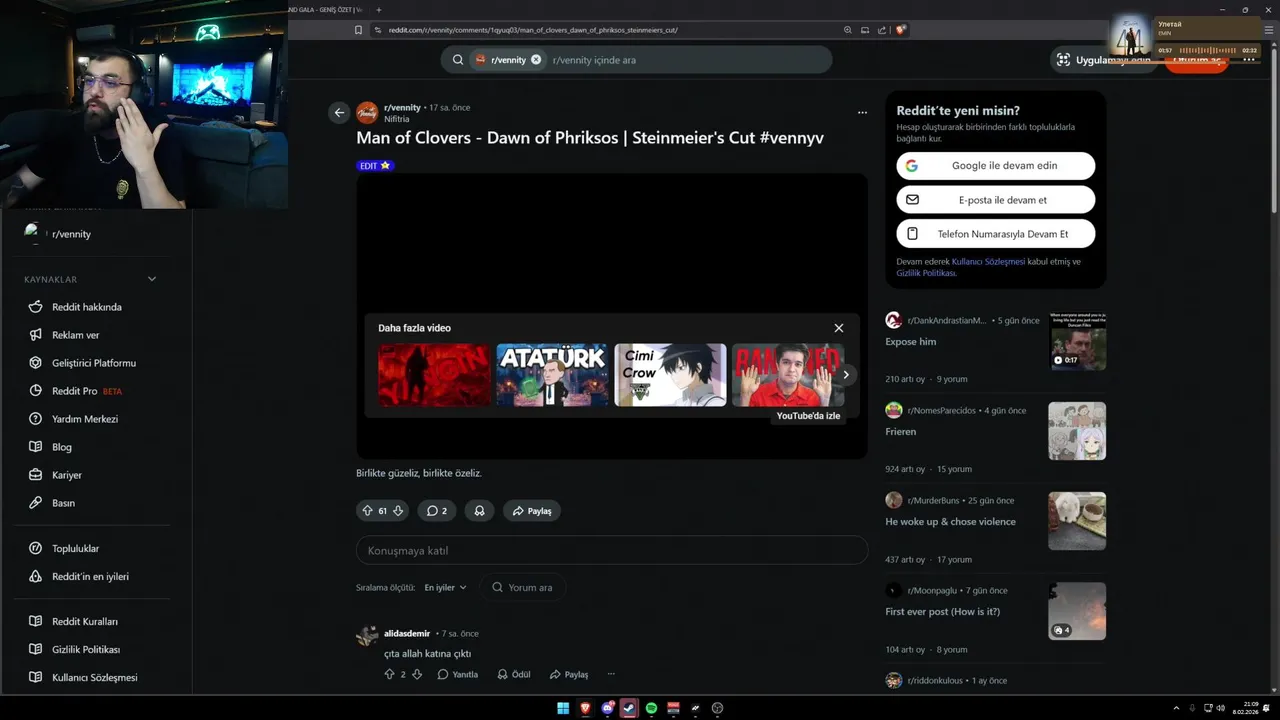
Task: Close the Daha fazla video overlay
Action: click(x=839, y=328)
